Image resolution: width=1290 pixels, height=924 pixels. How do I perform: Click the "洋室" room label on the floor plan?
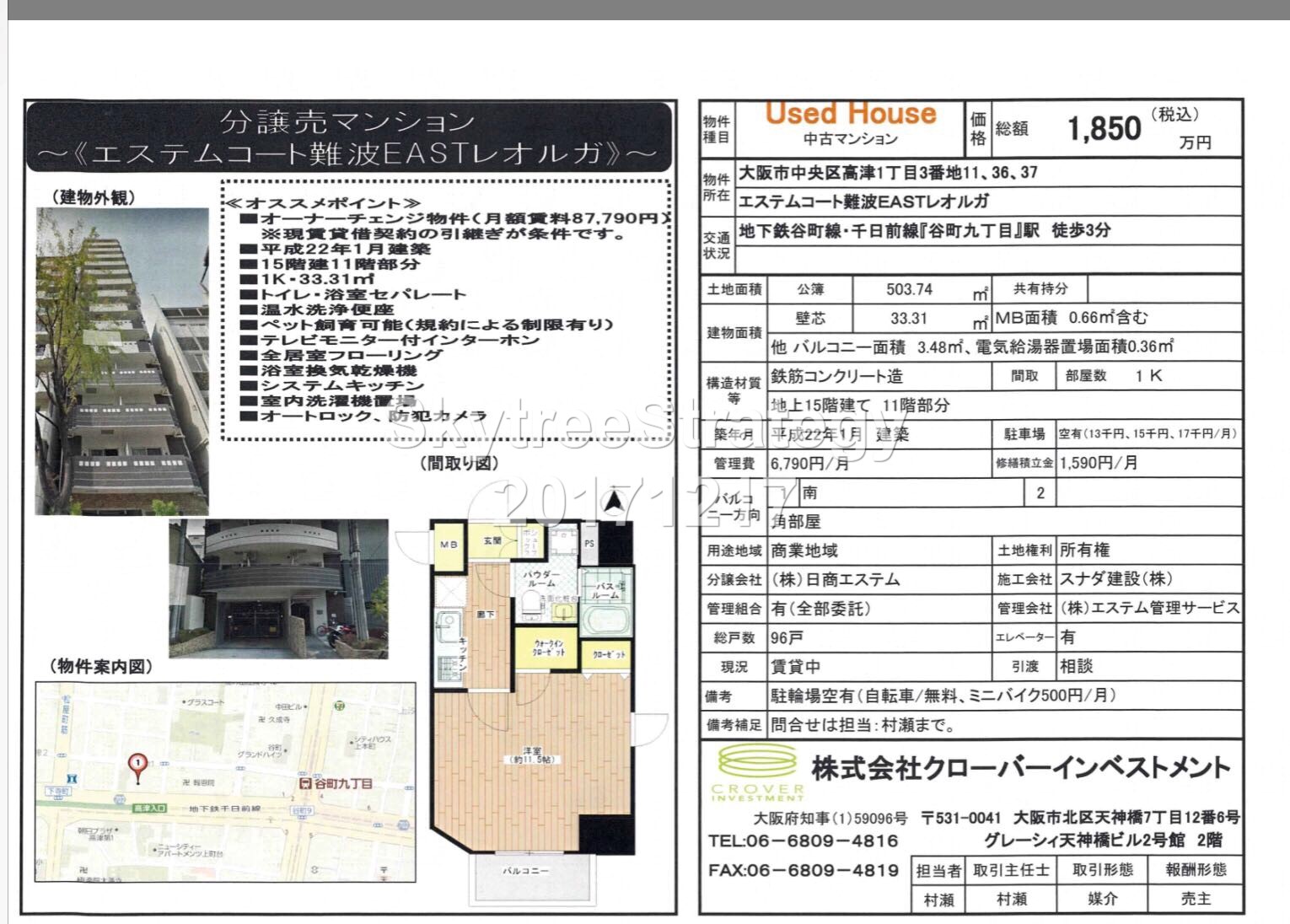[530, 750]
